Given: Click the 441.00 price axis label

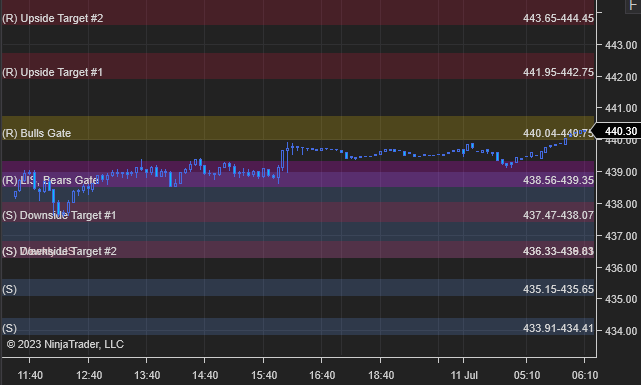Looking at the screenshot, I should click(x=621, y=108).
